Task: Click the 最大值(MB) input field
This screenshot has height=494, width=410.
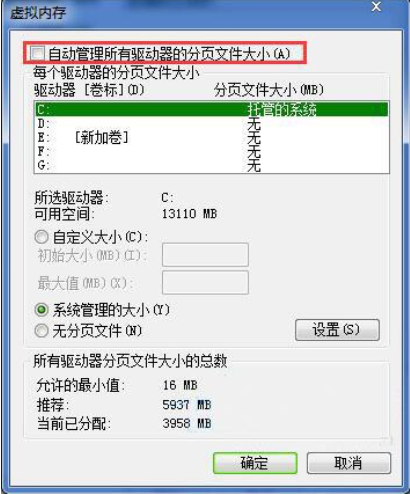Action: [x=205, y=283]
